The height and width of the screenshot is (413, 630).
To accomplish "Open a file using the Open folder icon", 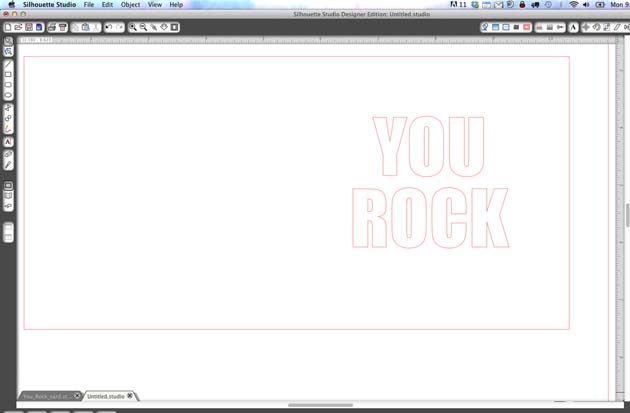I will pyautogui.click(x=18, y=27).
